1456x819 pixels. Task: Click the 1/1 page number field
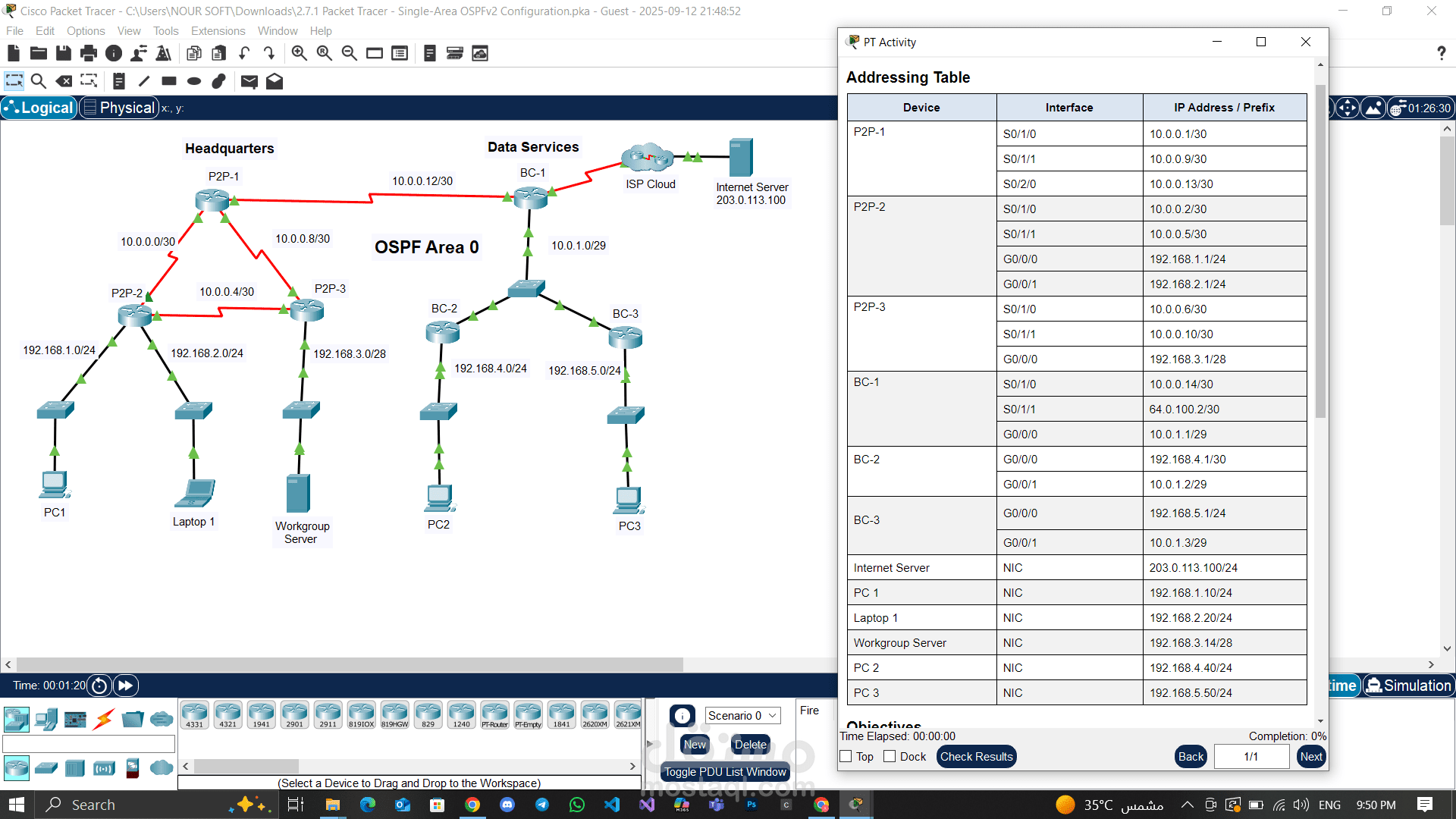1251,757
